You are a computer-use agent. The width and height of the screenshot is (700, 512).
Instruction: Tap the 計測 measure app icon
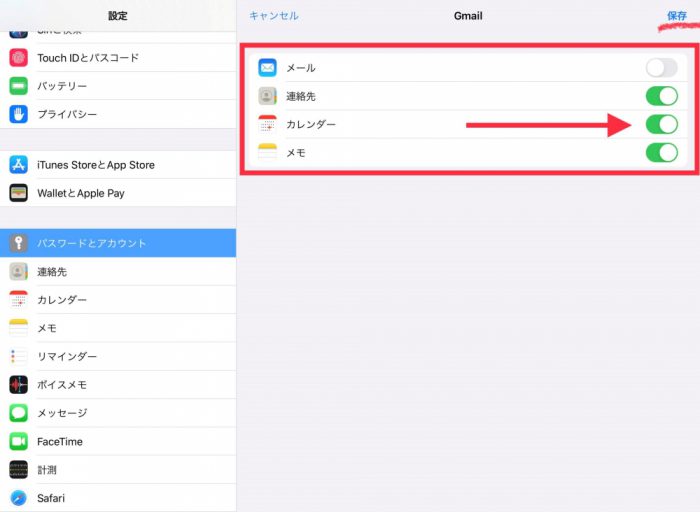(x=18, y=470)
